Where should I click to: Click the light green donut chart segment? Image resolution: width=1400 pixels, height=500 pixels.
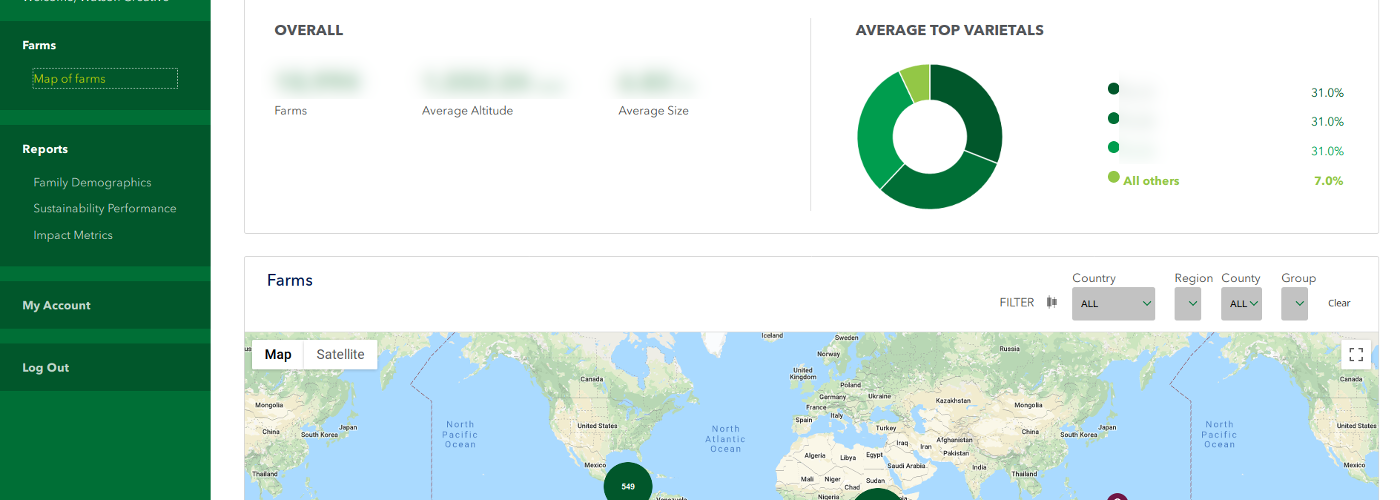tap(916, 83)
